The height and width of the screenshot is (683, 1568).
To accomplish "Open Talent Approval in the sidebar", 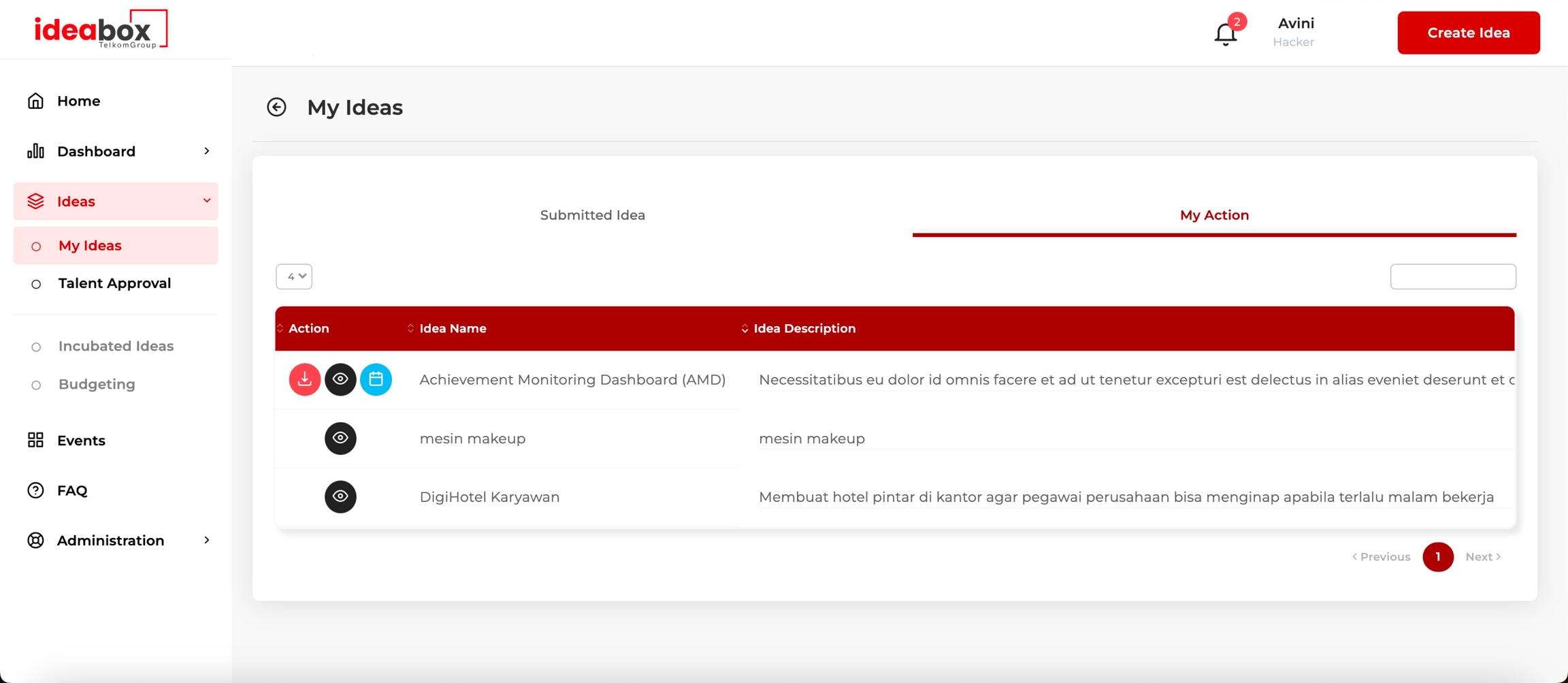I will (x=114, y=283).
